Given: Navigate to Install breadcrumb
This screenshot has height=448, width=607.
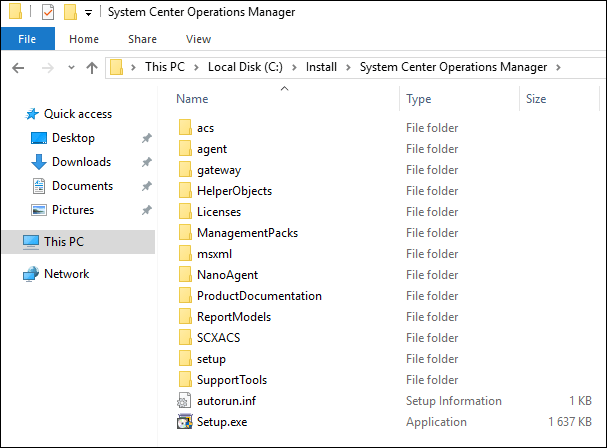Looking at the screenshot, I should (321, 67).
